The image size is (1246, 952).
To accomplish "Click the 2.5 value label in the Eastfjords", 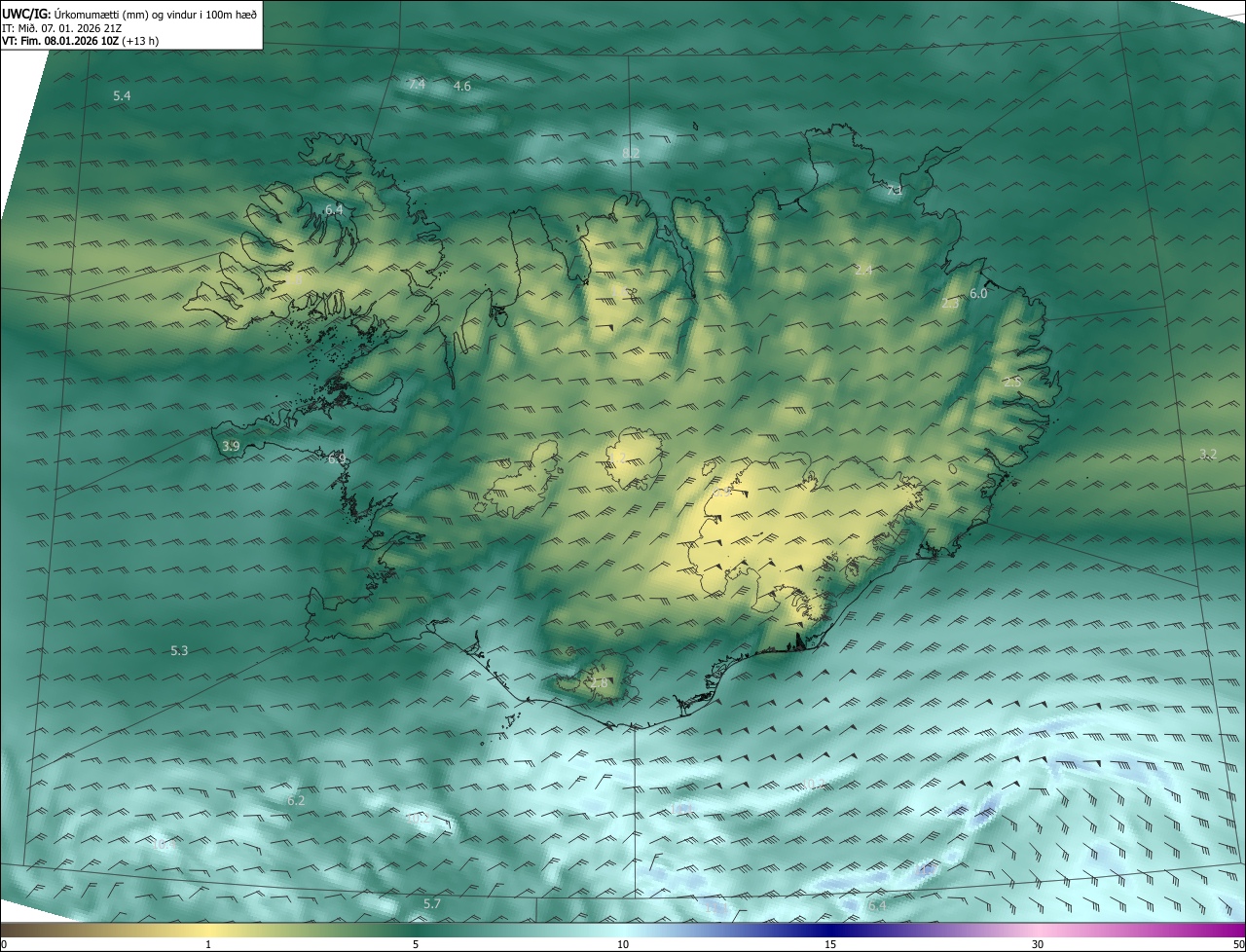I will [x=1012, y=382].
